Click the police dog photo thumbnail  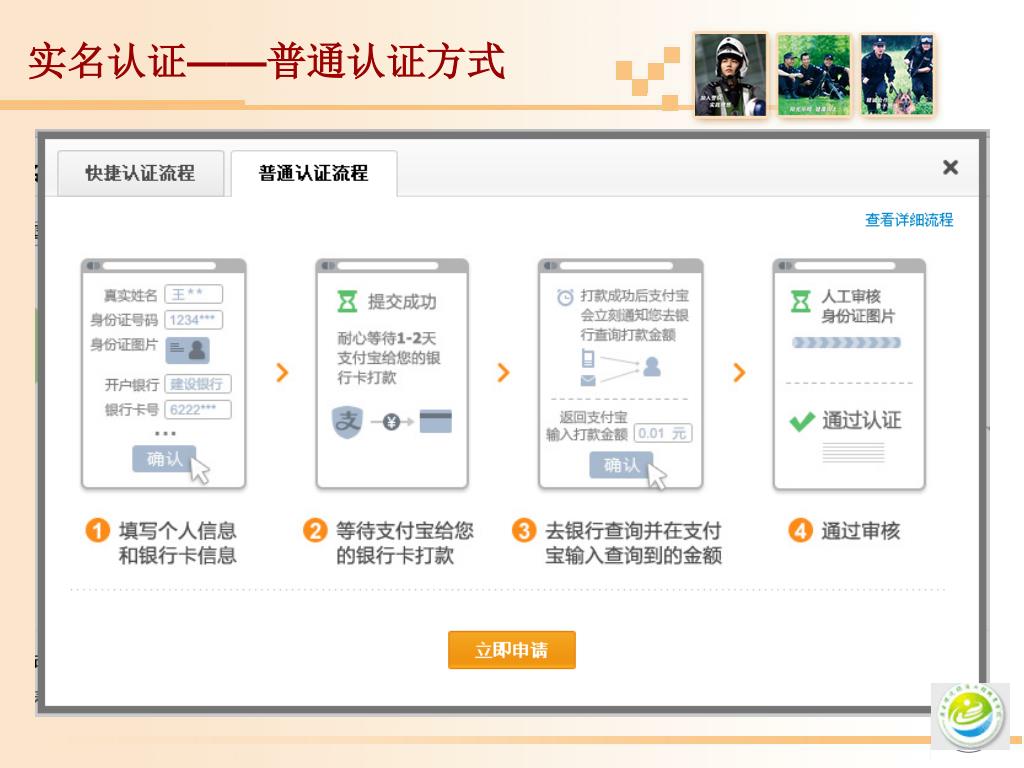point(897,75)
